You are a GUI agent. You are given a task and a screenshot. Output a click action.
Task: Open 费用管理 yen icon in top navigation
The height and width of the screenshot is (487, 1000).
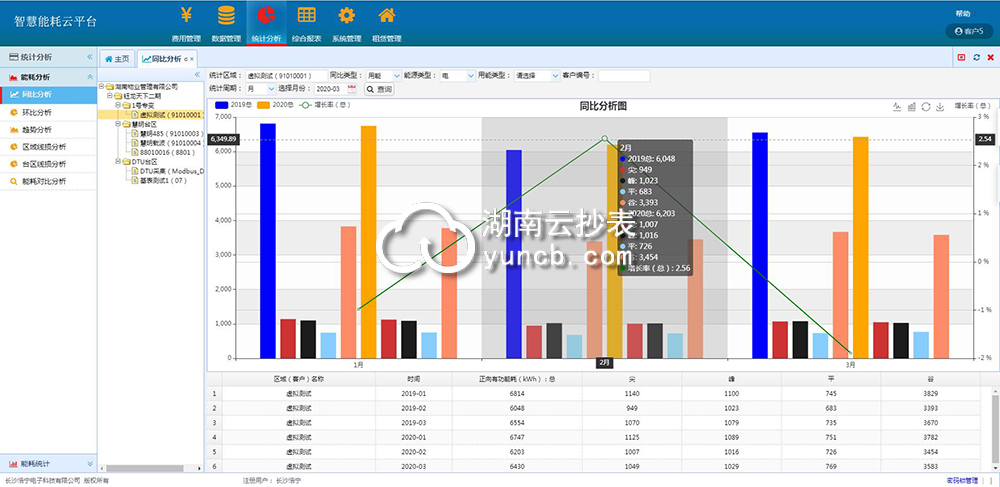[x=185, y=16]
